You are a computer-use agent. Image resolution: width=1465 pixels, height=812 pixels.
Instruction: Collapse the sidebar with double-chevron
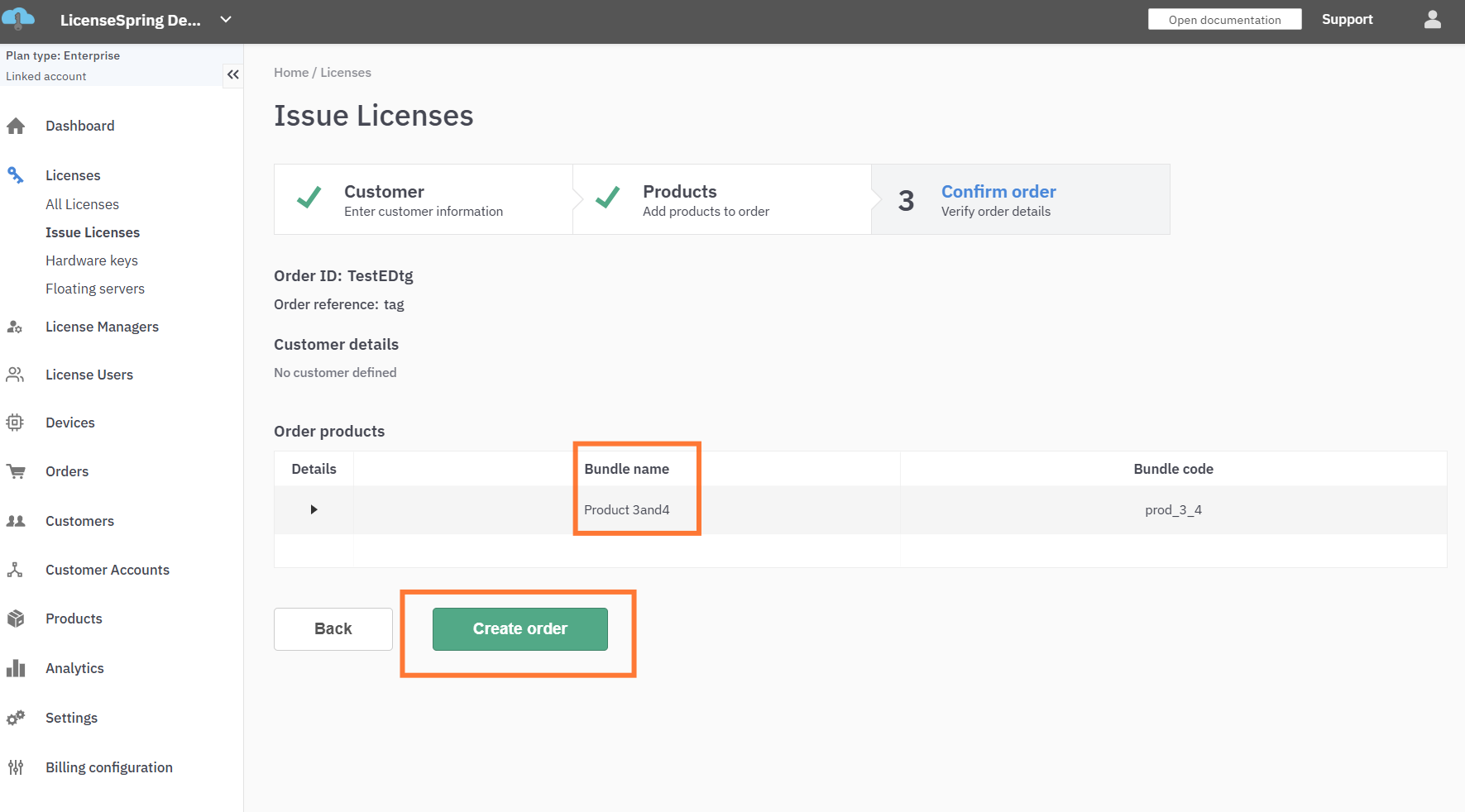pos(233,74)
